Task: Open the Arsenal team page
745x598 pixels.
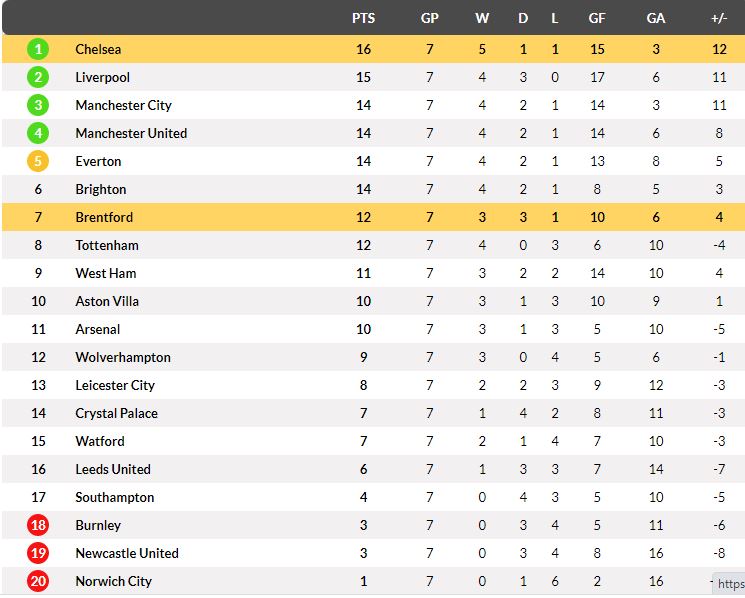Action: 98,329
